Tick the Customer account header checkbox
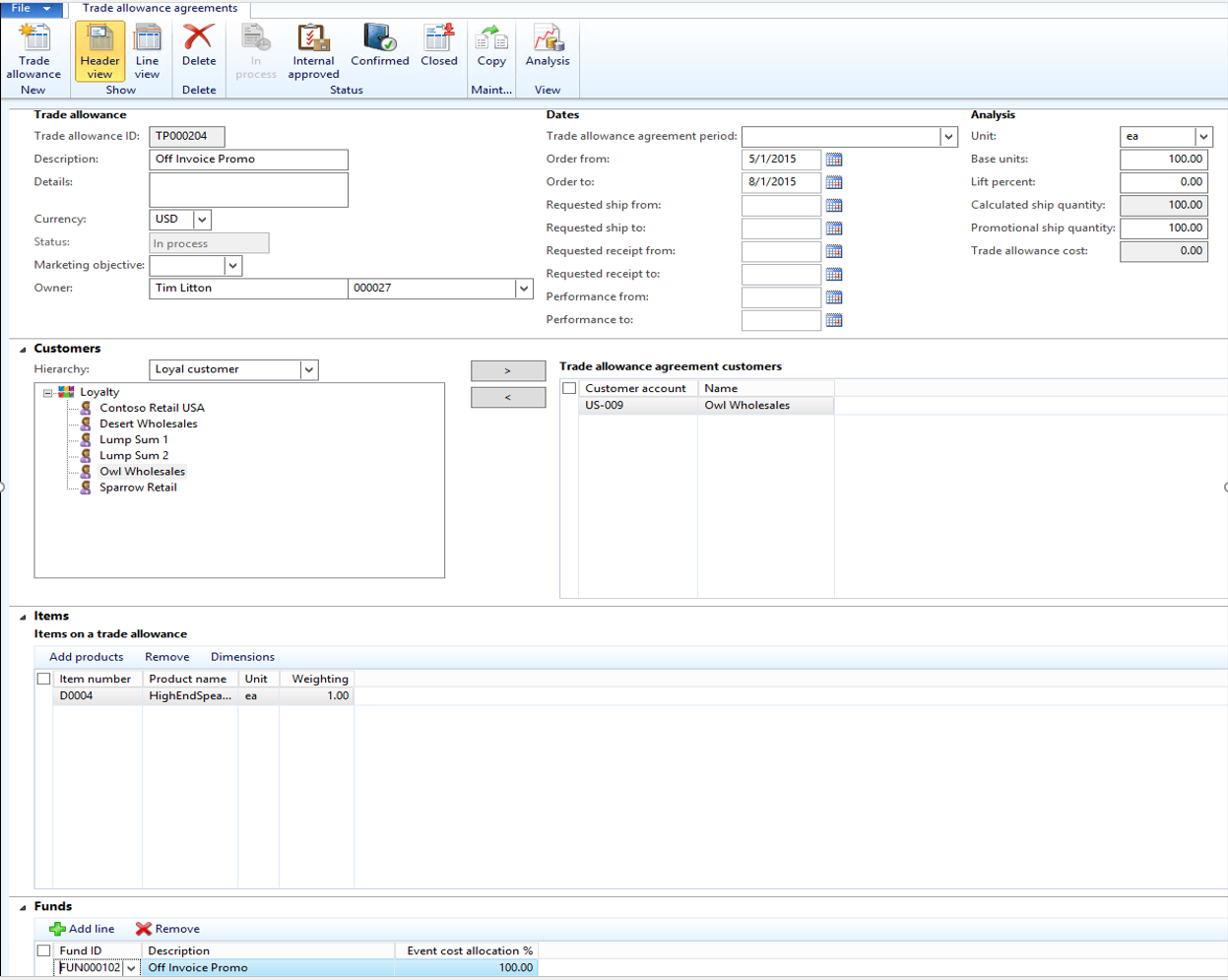 (x=569, y=388)
